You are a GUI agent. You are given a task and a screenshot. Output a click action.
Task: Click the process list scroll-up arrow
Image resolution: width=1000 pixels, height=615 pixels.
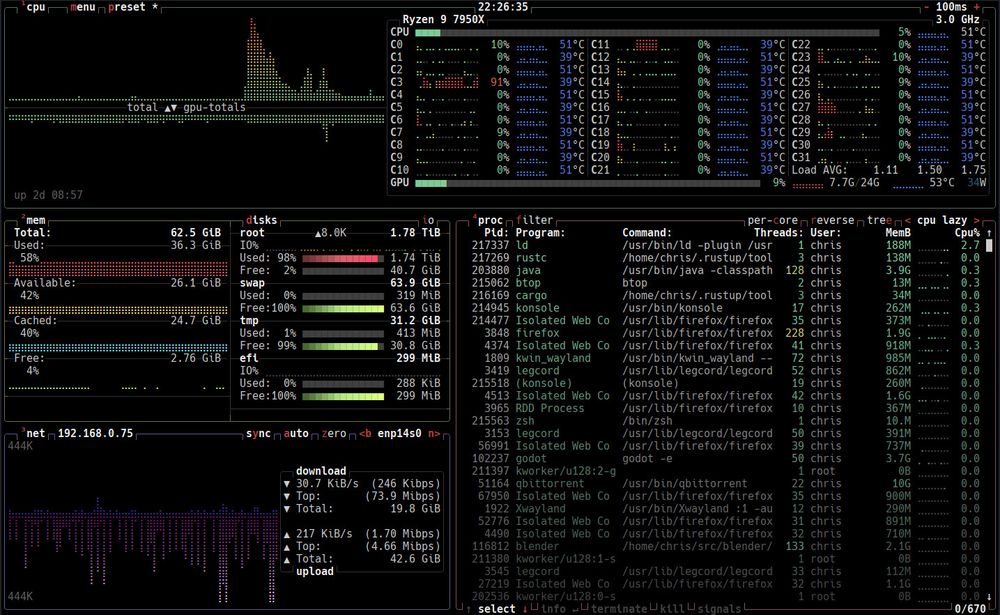click(989, 233)
